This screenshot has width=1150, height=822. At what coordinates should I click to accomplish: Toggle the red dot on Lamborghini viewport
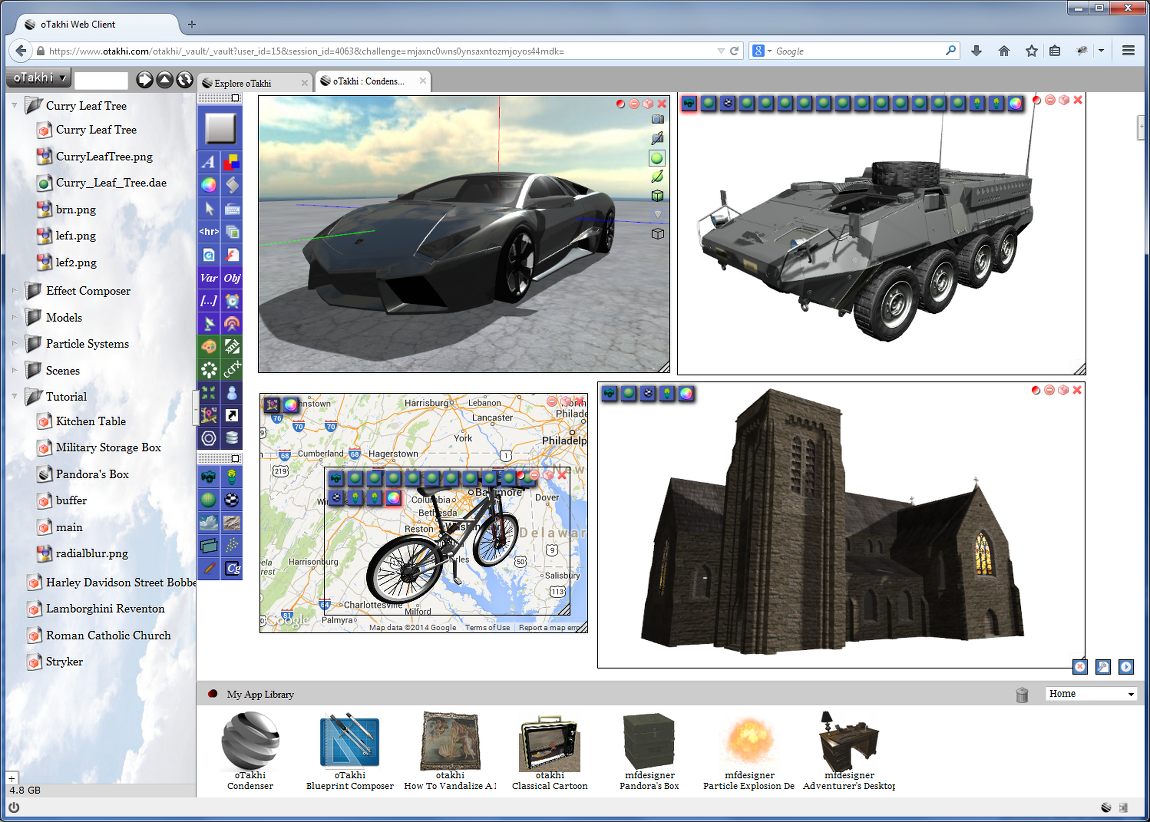point(620,104)
